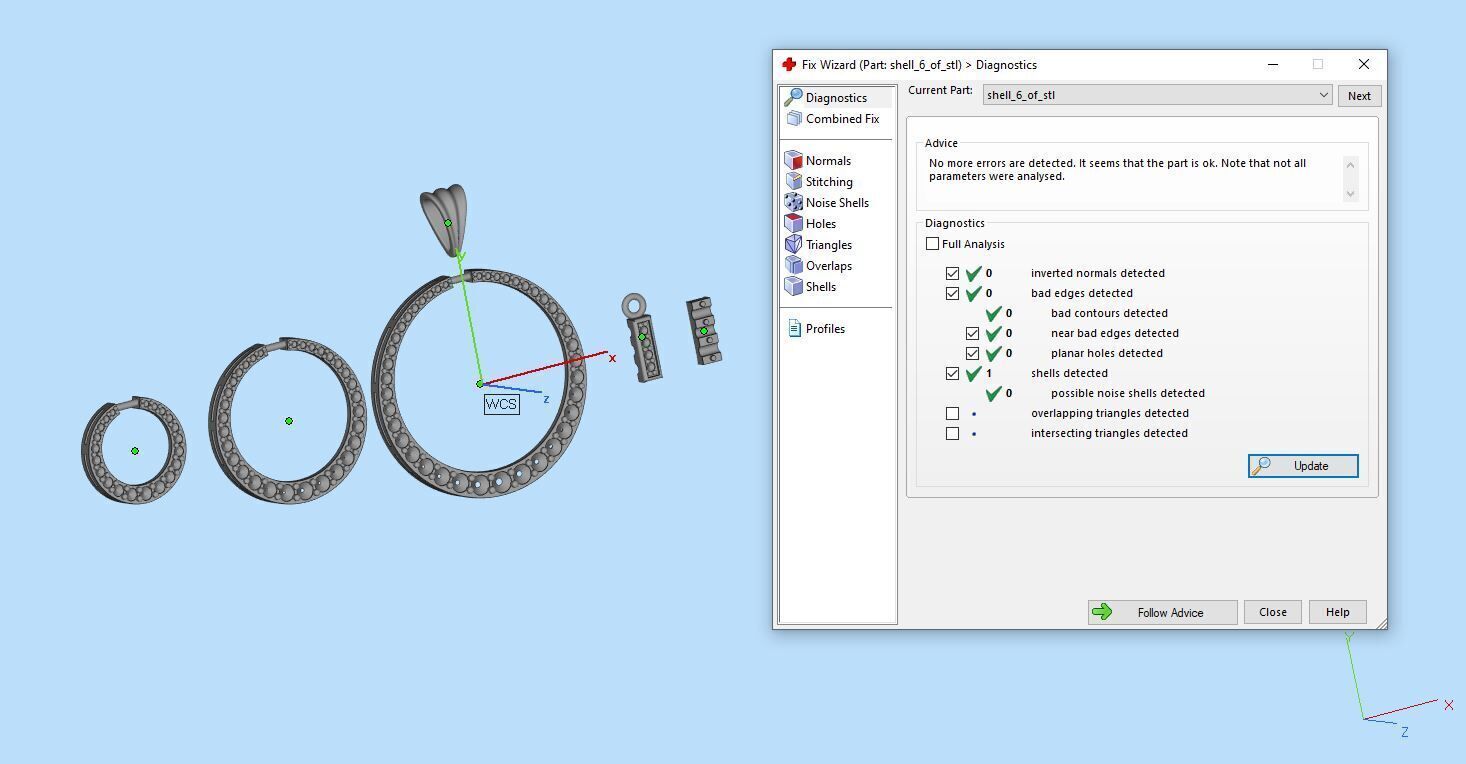The height and width of the screenshot is (764, 1466).
Task: Click the Combined Fix cube icon
Action: coord(794,118)
